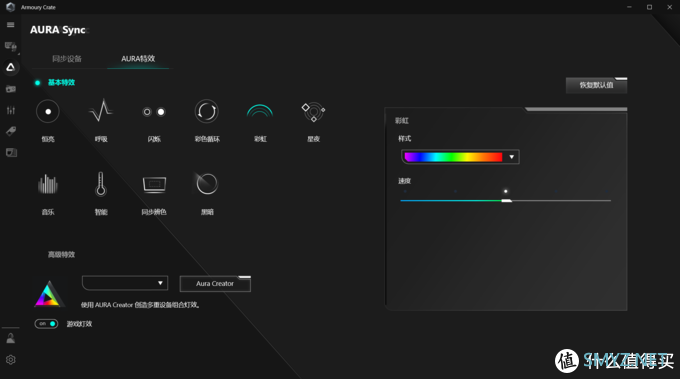Open the settings gear in sidebar
This screenshot has width=680, height=379.
coord(10,359)
